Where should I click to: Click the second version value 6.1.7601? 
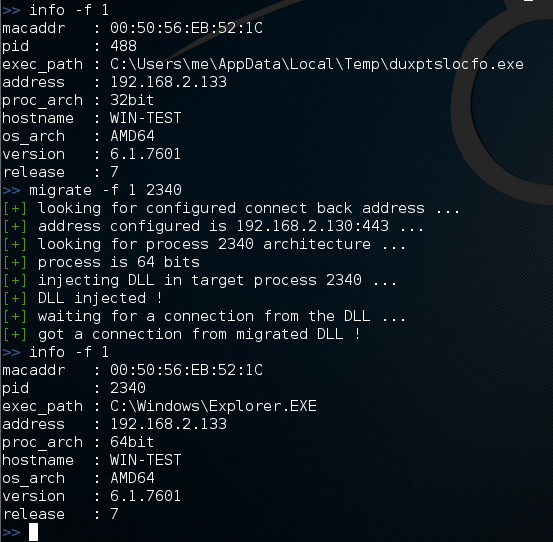pos(145,496)
